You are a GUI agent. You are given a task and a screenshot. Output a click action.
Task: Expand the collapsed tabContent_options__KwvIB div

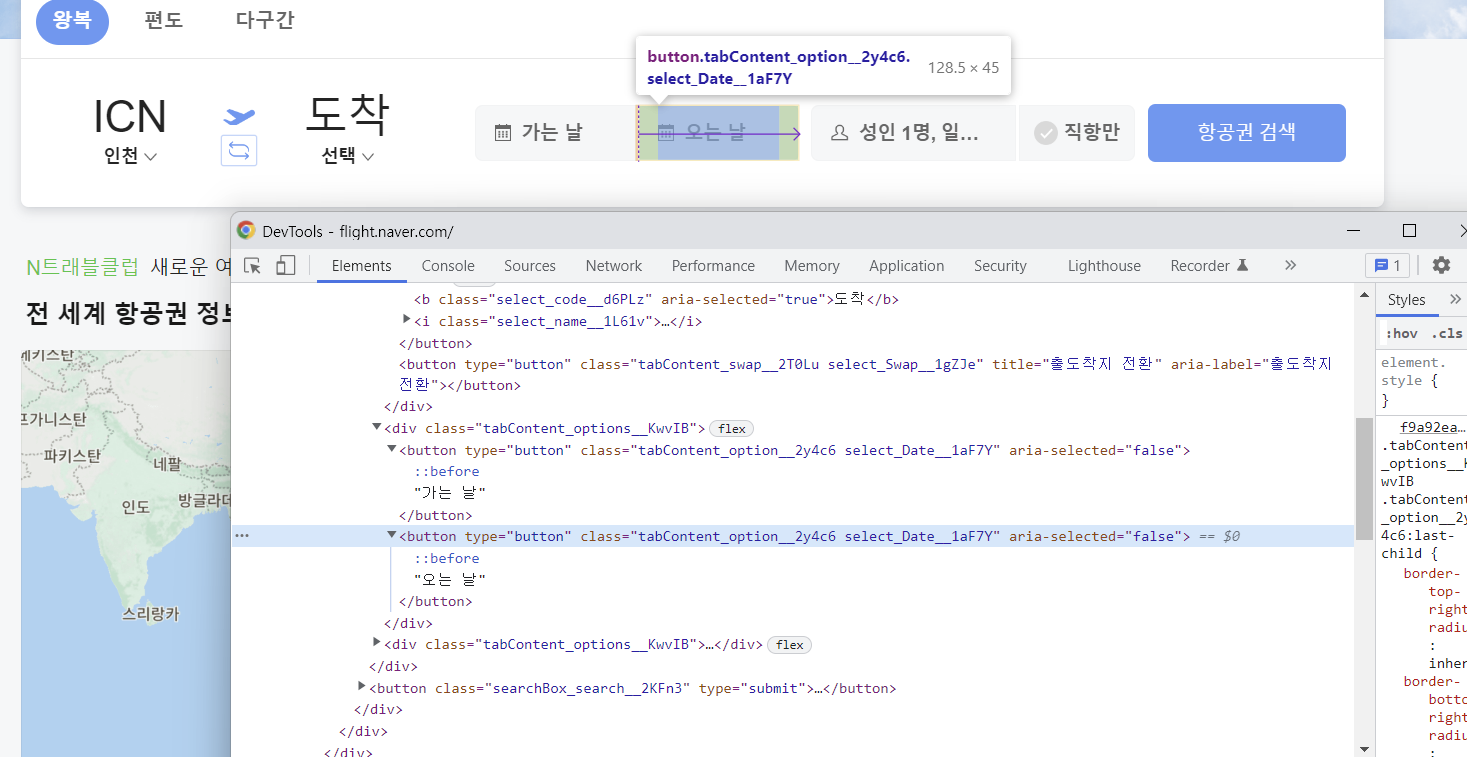377,643
